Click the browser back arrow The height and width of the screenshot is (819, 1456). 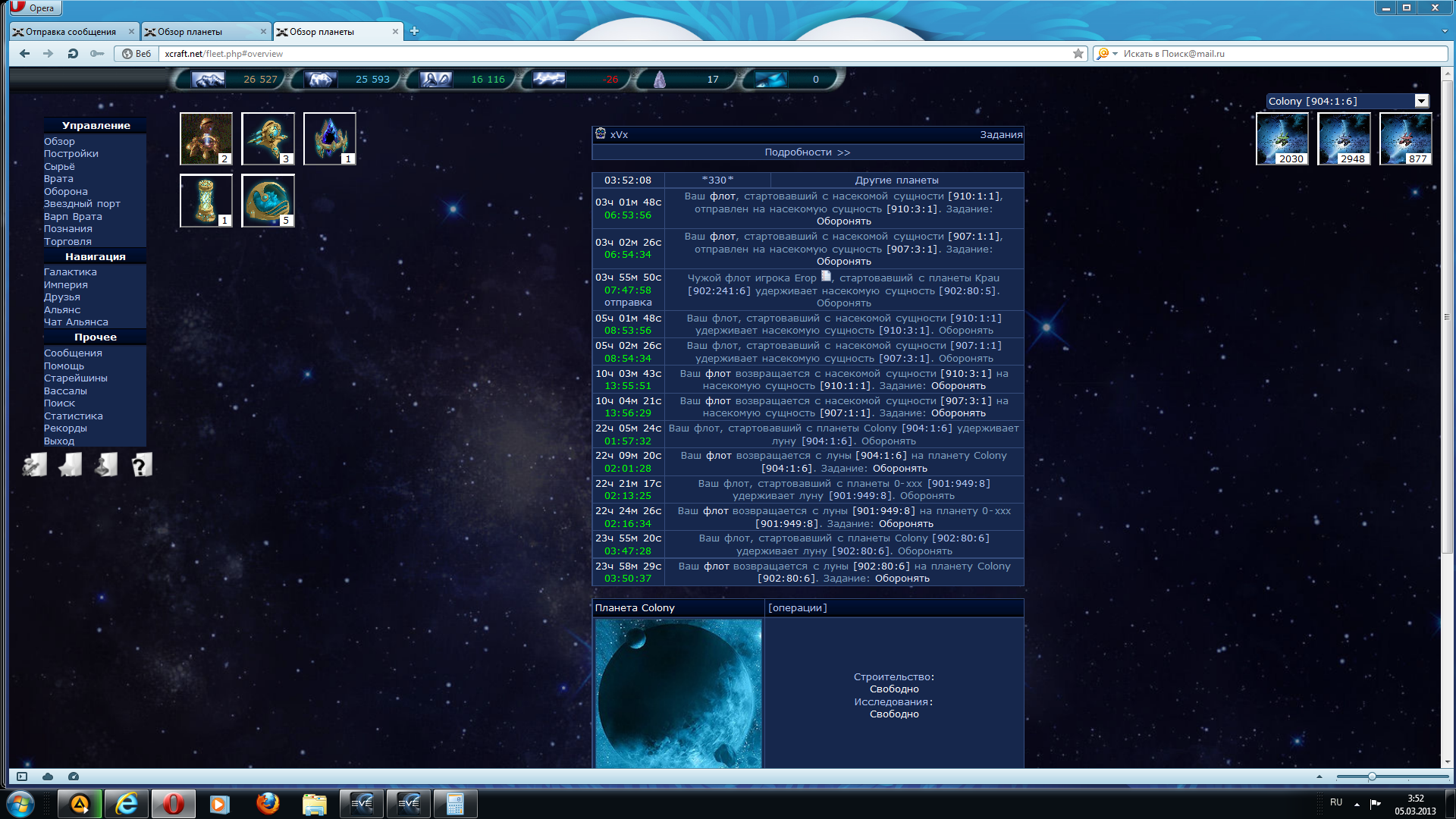[x=24, y=53]
